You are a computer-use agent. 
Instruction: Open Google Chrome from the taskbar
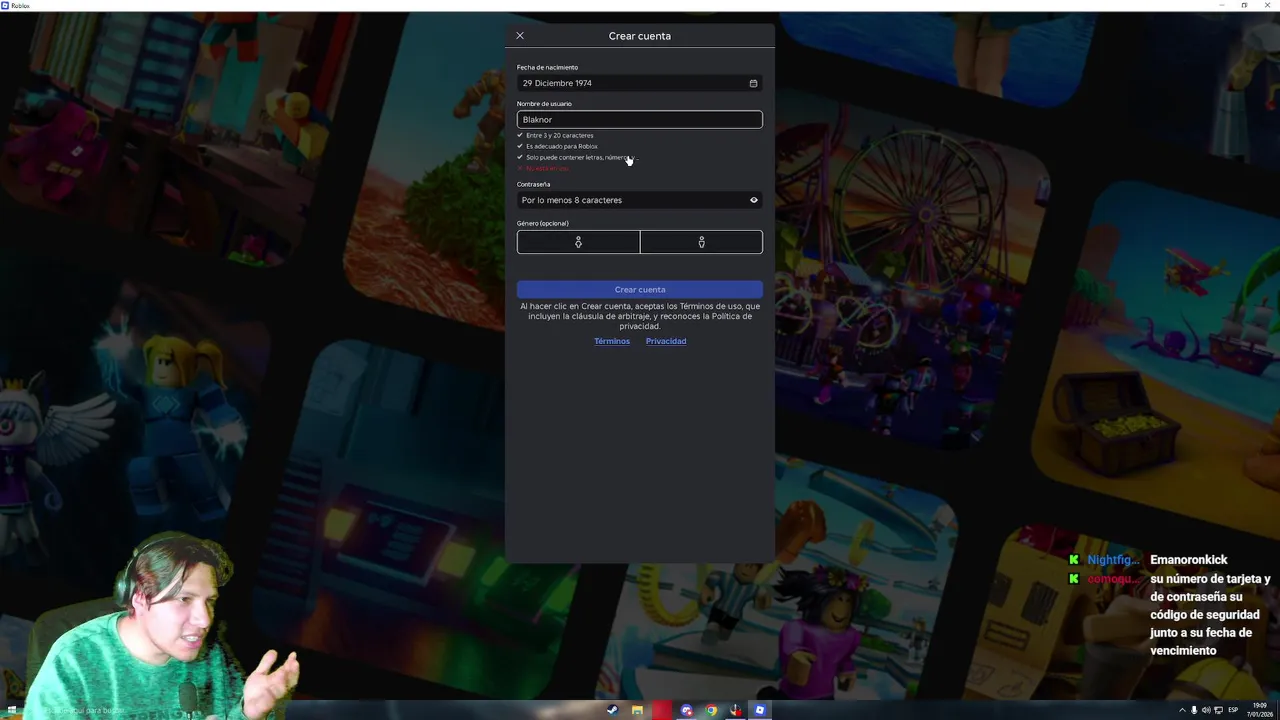click(x=711, y=710)
